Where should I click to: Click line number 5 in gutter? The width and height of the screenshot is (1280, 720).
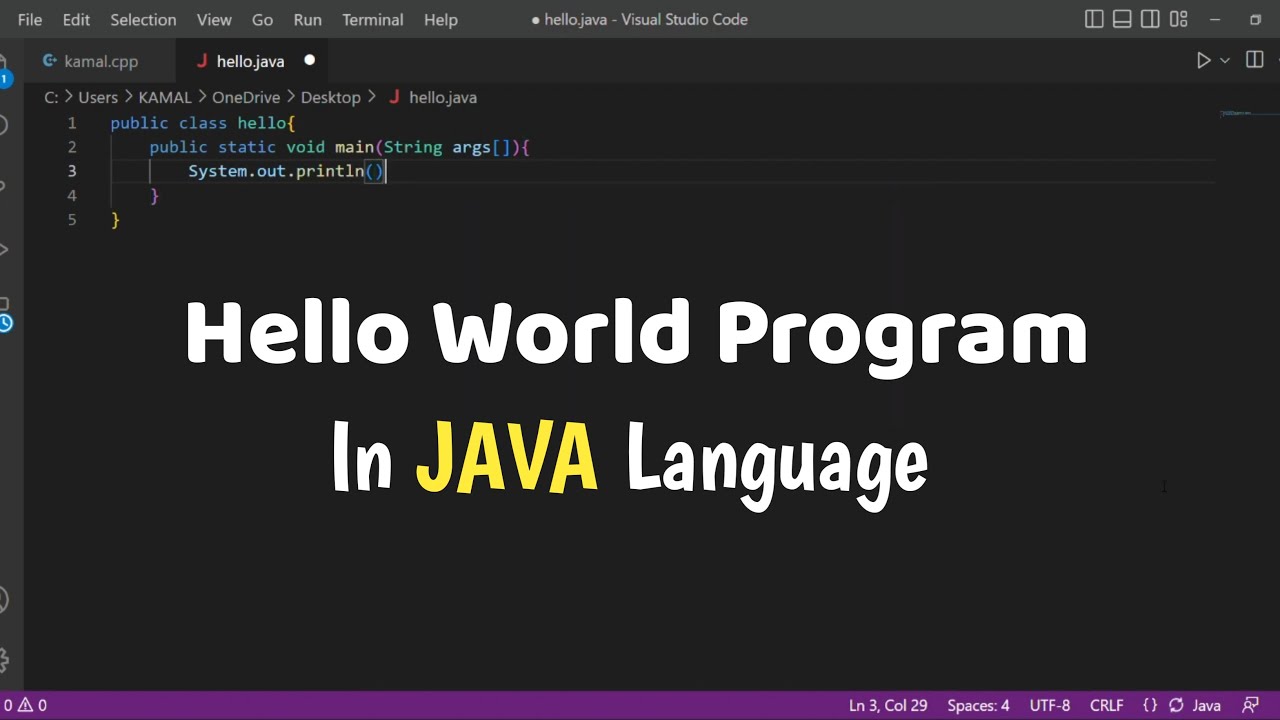[72, 219]
